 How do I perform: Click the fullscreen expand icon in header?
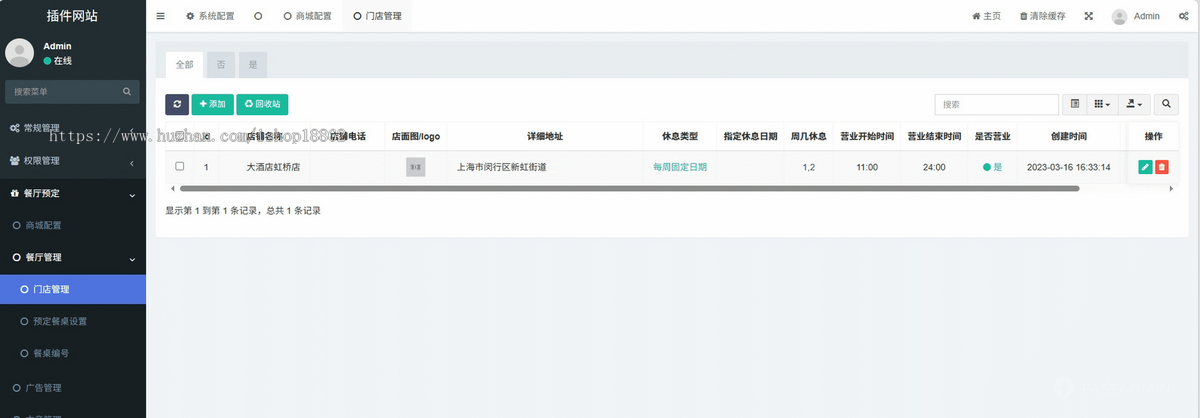[1088, 17]
